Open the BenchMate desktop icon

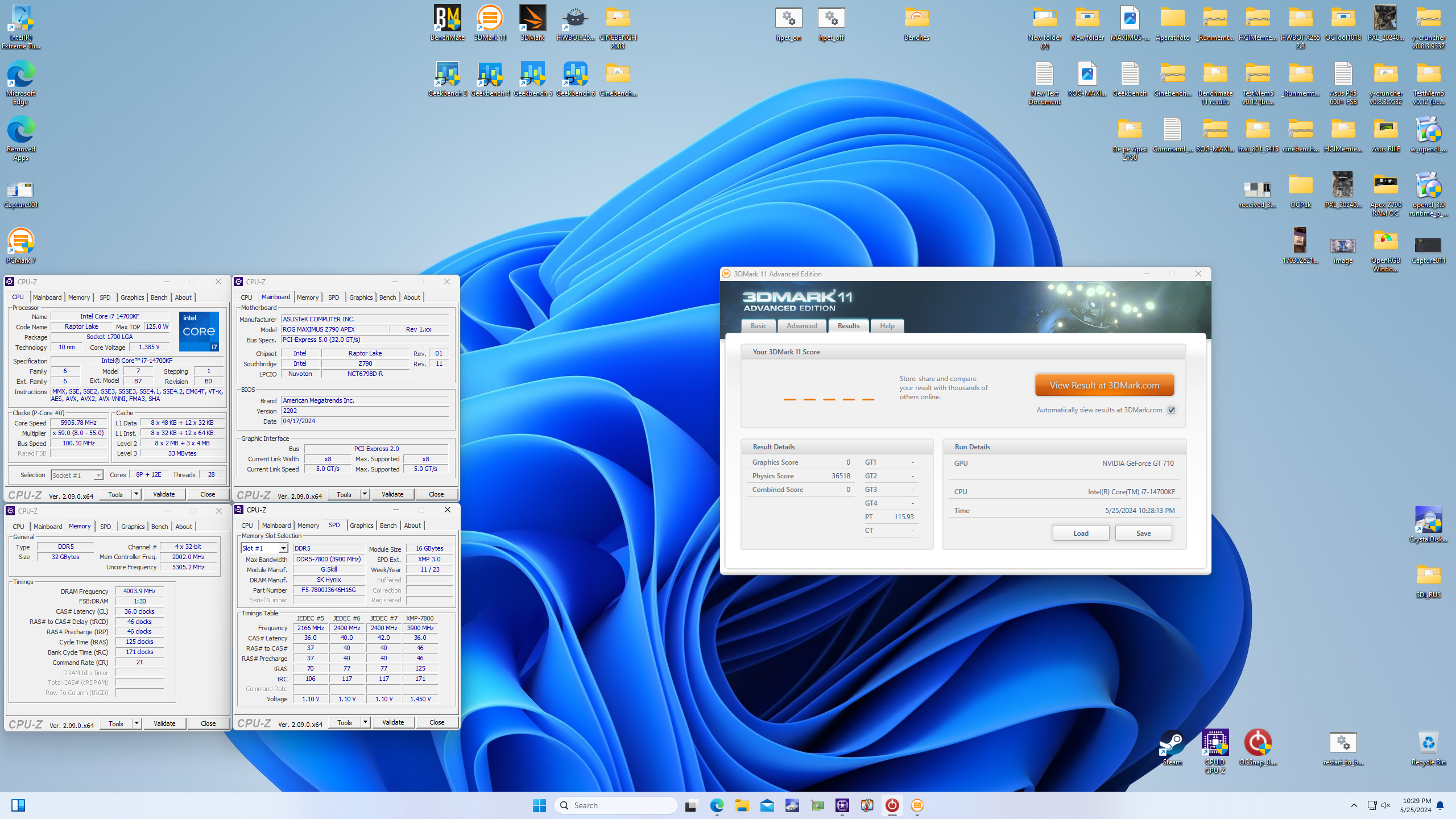pyautogui.click(x=447, y=23)
